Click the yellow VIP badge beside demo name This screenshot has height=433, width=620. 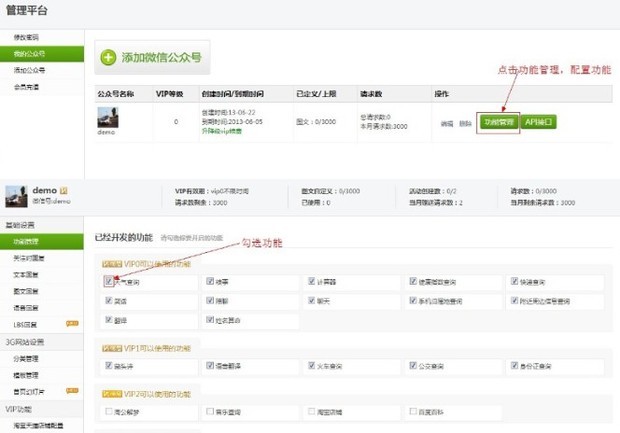click(64, 191)
